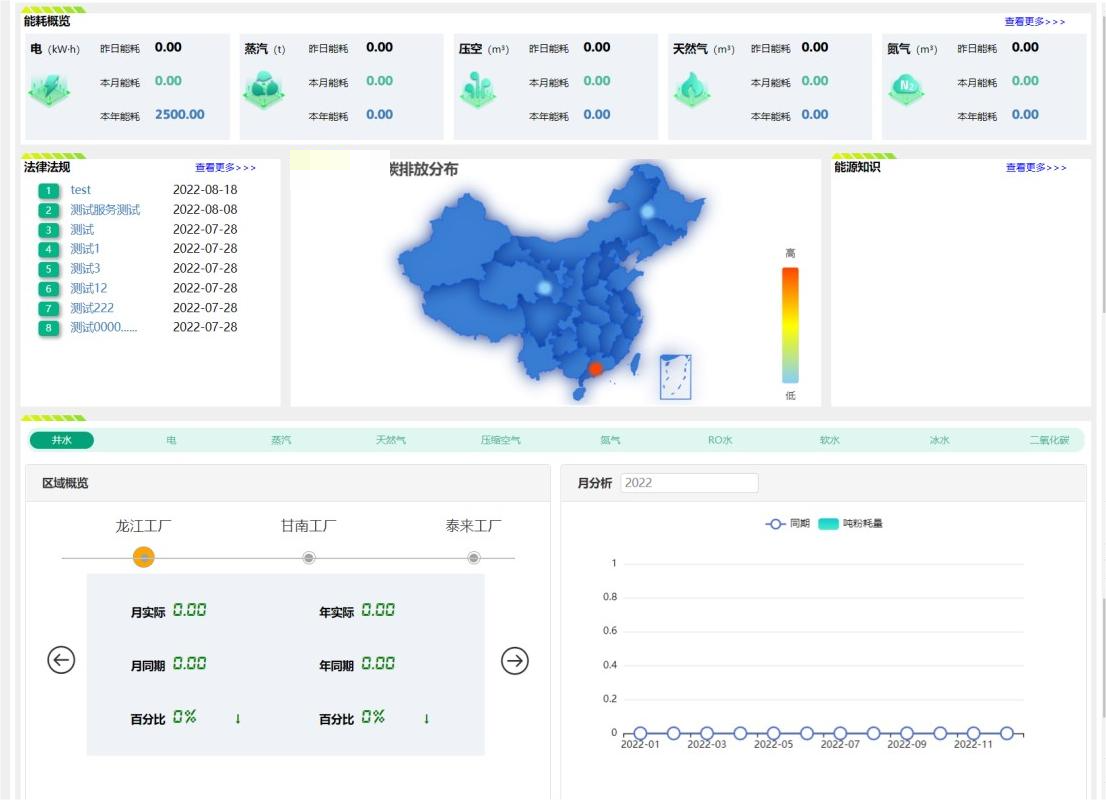1106x800 pixels.
Task: Click the natural gas flame icon
Action: (692, 90)
